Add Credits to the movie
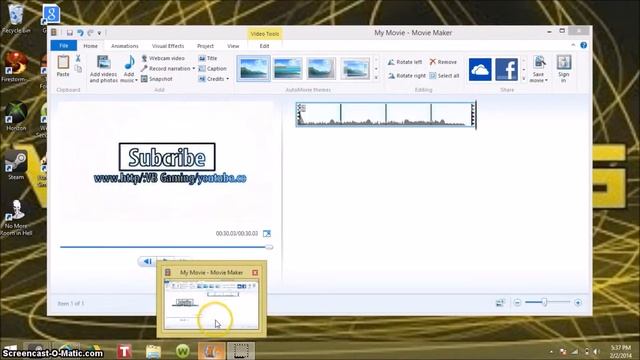The height and width of the screenshot is (360, 640). (x=211, y=79)
